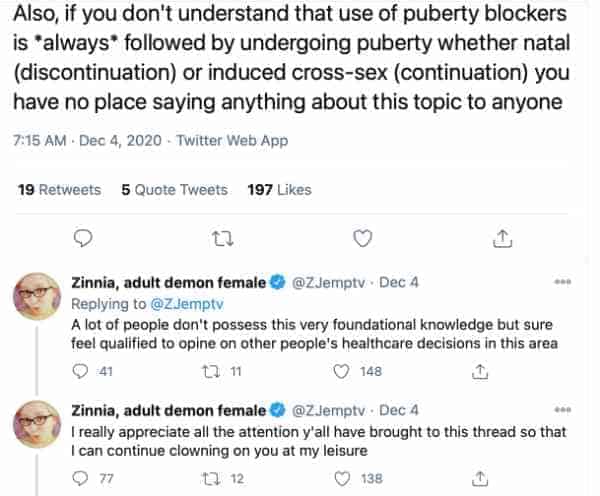This screenshot has width=600, height=496.
Task: Reply to the tweet with 41 replies
Action: click(80, 371)
